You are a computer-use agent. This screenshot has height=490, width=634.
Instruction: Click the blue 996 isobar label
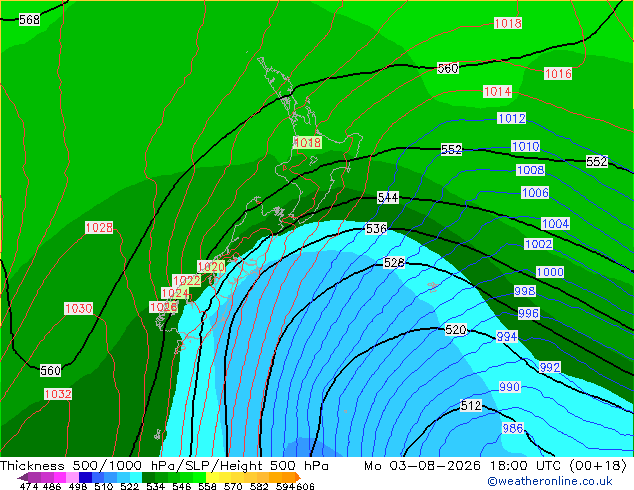coord(528,313)
